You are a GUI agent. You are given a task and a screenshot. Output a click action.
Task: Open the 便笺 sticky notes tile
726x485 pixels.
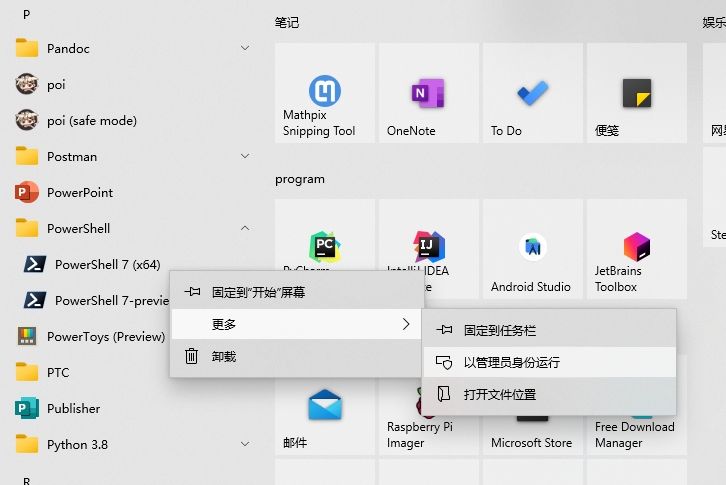637,93
